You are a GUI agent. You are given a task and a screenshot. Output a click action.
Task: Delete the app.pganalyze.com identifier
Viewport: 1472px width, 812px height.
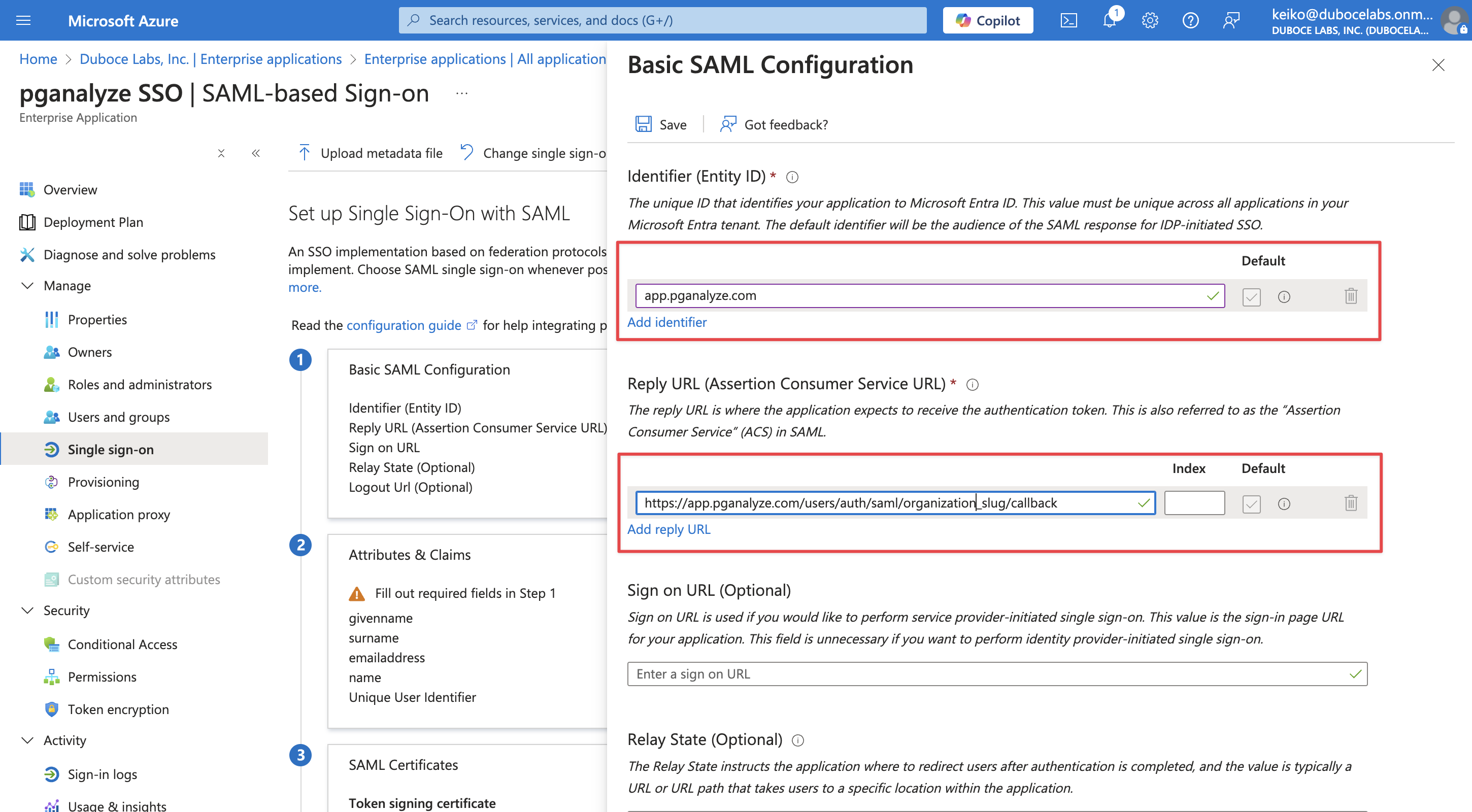coord(1350,296)
